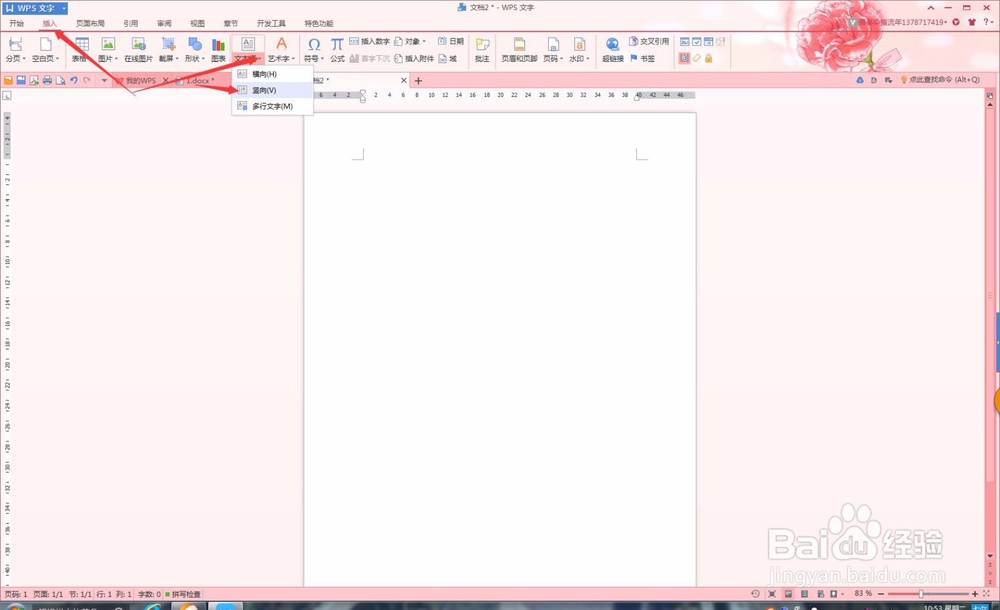The height and width of the screenshot is (610, 1000).
Task: Click the save icon in quick access toolbar
Action: pos(21,80)
